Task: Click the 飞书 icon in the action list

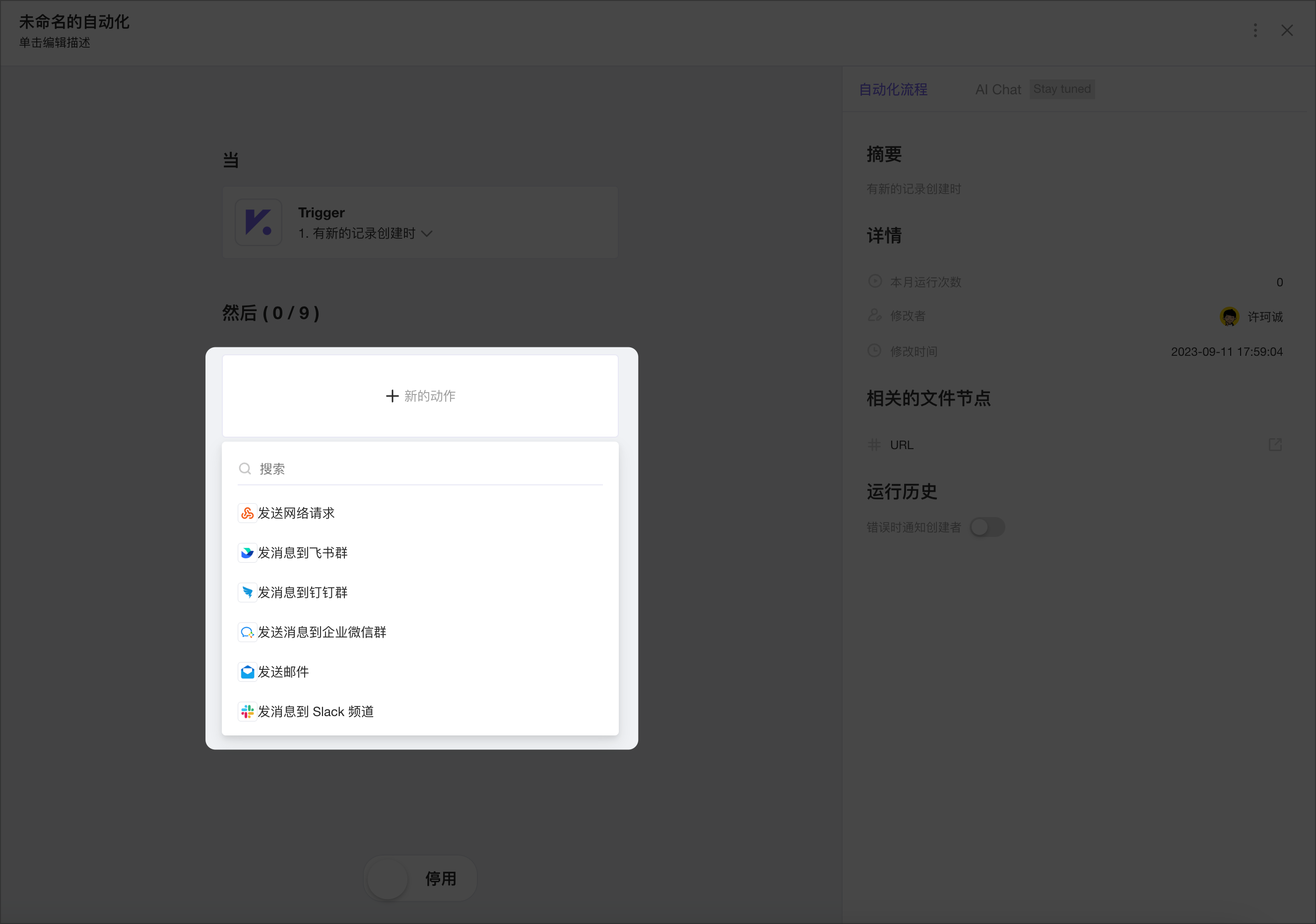Action: click(x=247, y=552)
